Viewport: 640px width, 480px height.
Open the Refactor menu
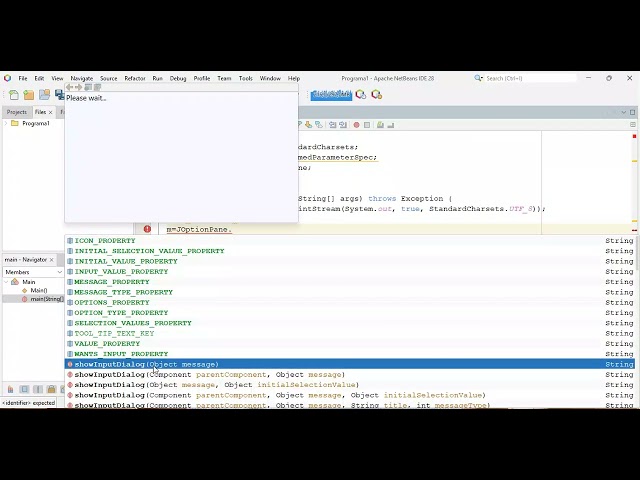click(135, 78)
